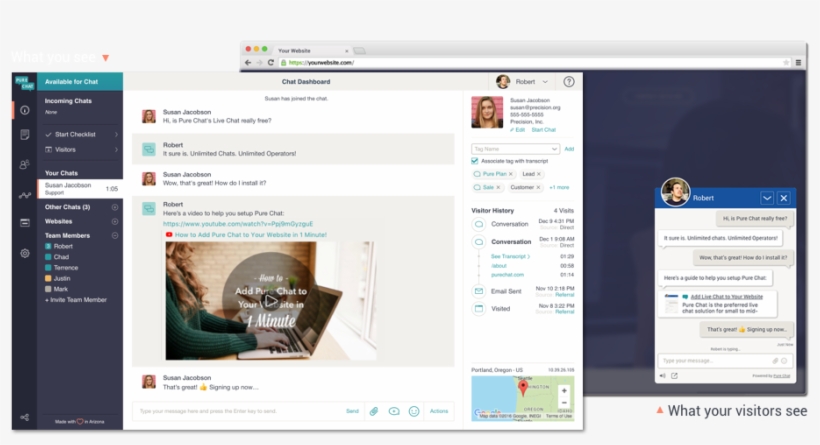Remove the Sale tag
This screenshot has width=820, height=445.
point(498,187)
